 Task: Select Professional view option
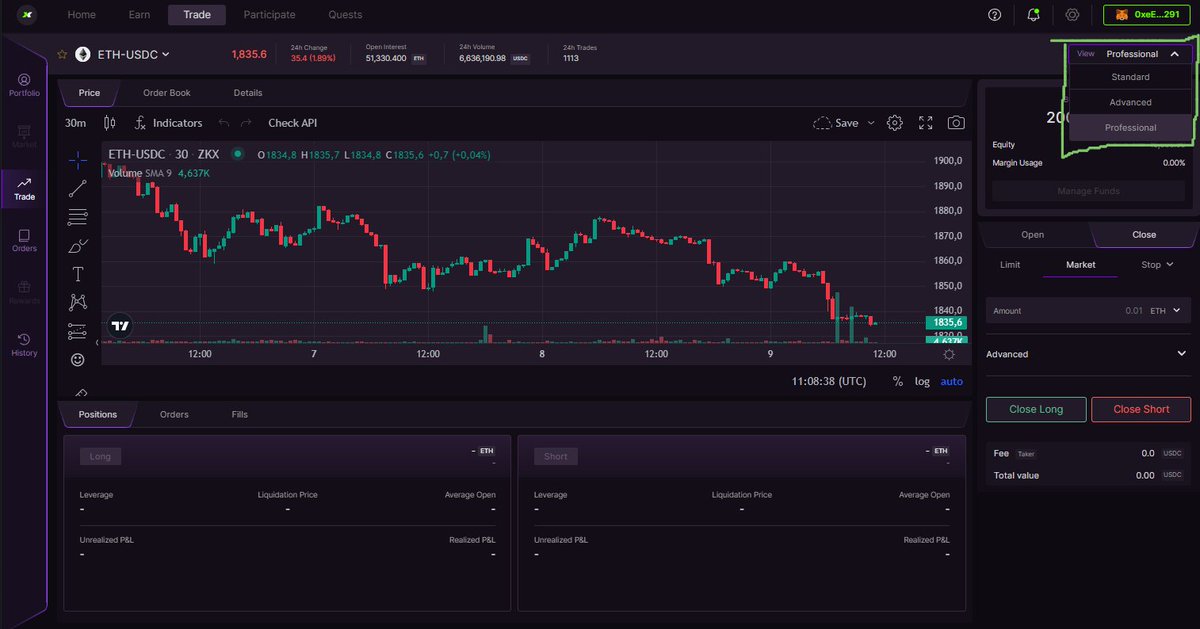1130,128
